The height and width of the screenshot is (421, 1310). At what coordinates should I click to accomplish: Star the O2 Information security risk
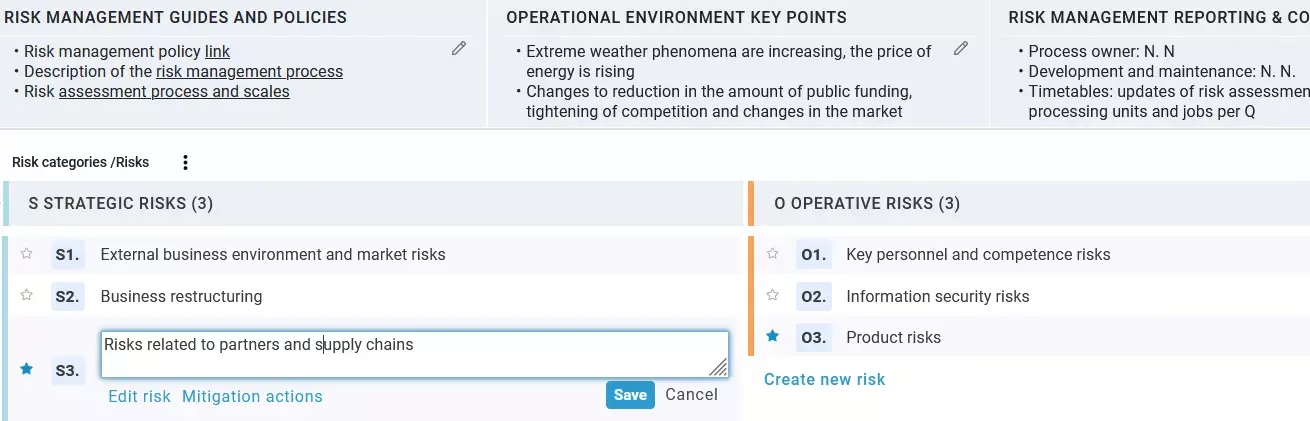(772, 295)
